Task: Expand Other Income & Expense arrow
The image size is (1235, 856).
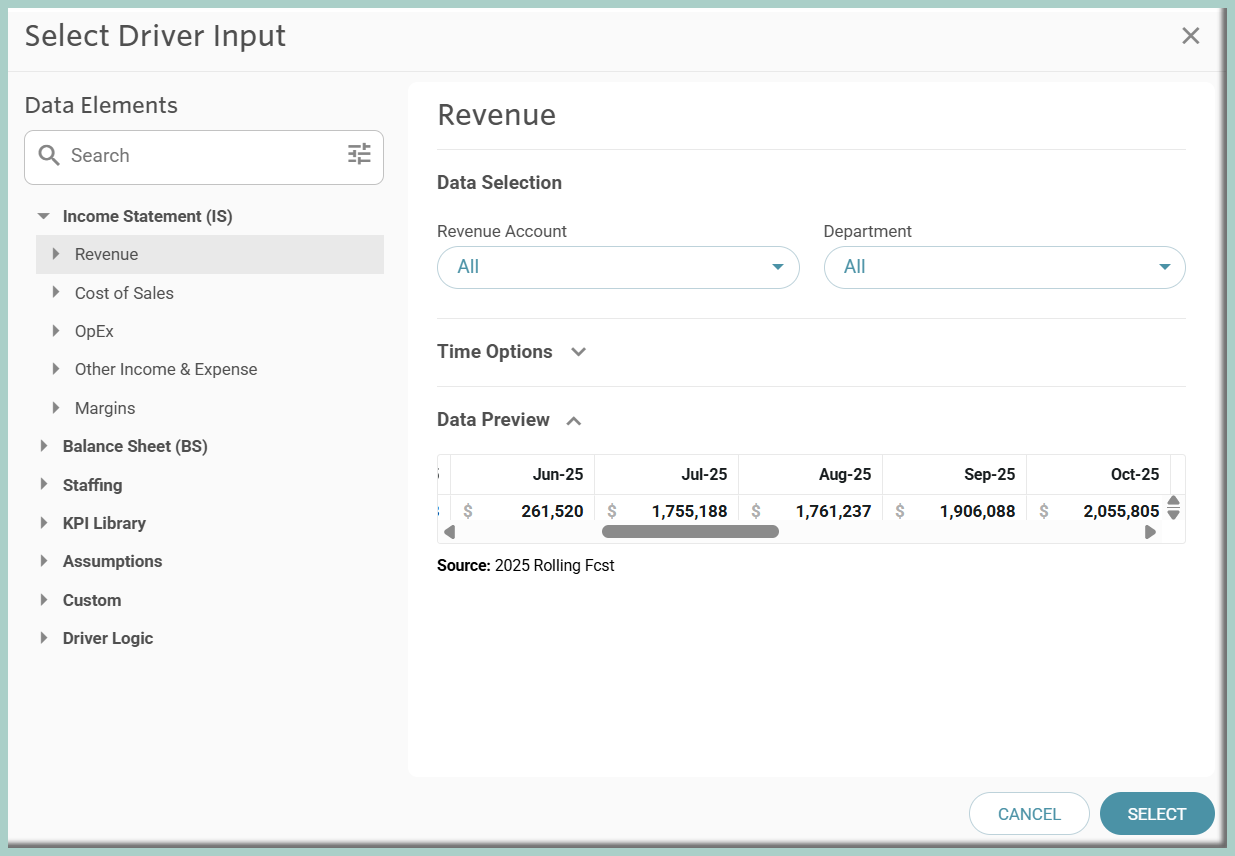Action: 56,369
